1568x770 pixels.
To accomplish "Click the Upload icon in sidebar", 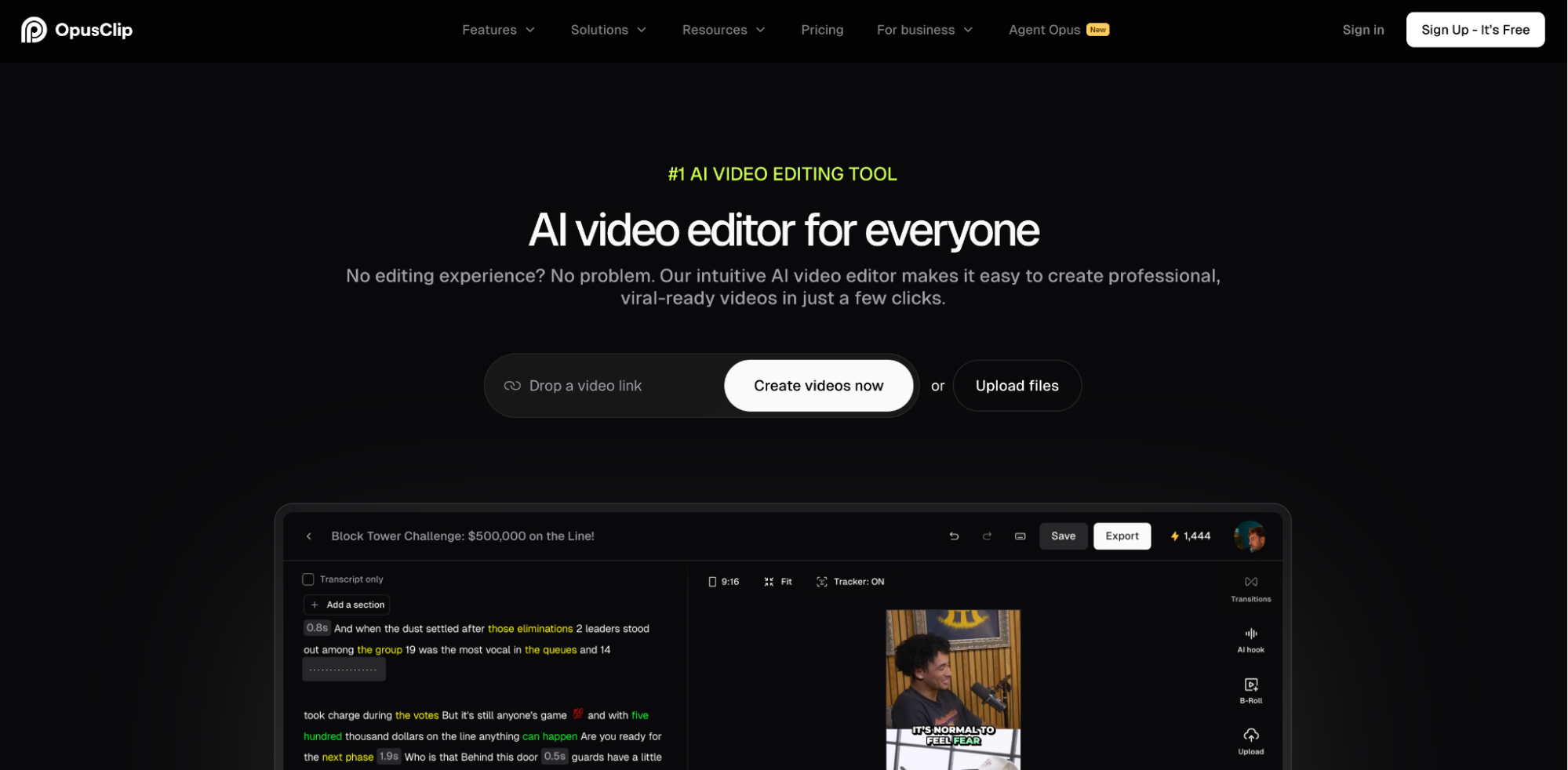I will (x=1250, y=742).
